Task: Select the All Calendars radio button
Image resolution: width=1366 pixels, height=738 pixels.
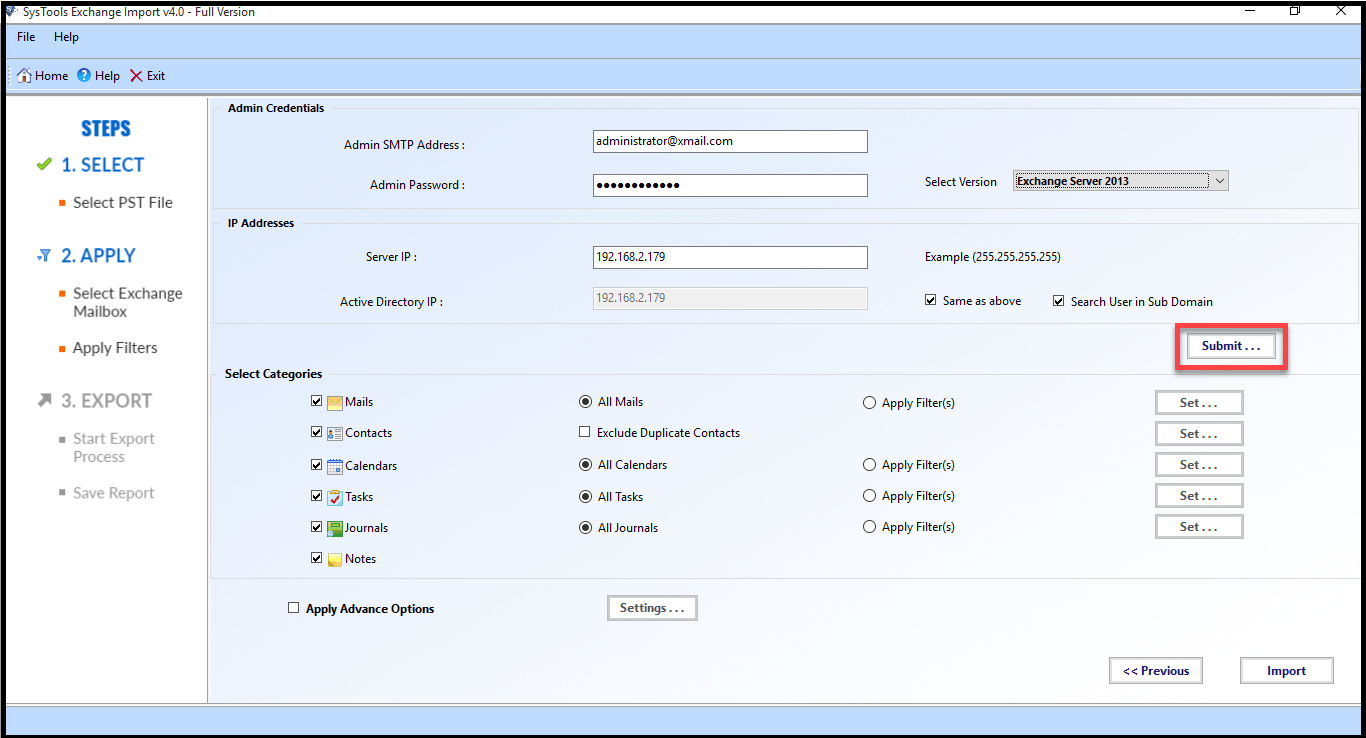Action: pyautogui.click(x=585, y=465)
